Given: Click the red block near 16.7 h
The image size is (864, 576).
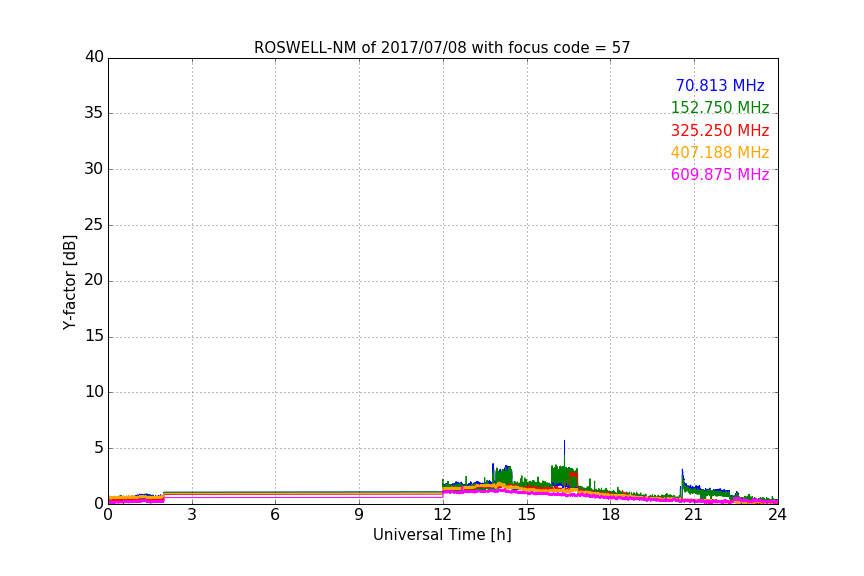Looking at the screenshot, I should point(574,476).
